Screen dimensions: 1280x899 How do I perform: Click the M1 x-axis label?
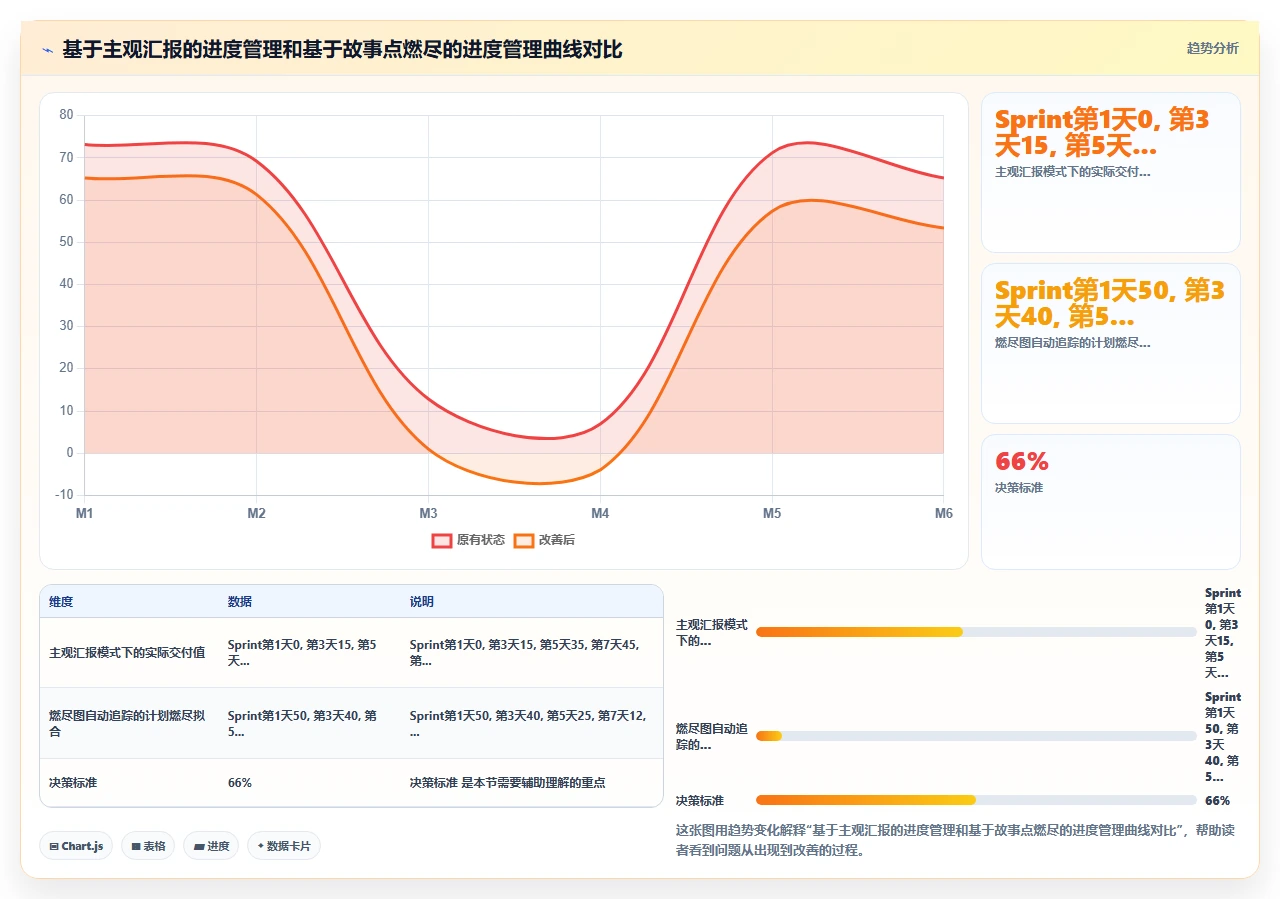click(84, 513)
